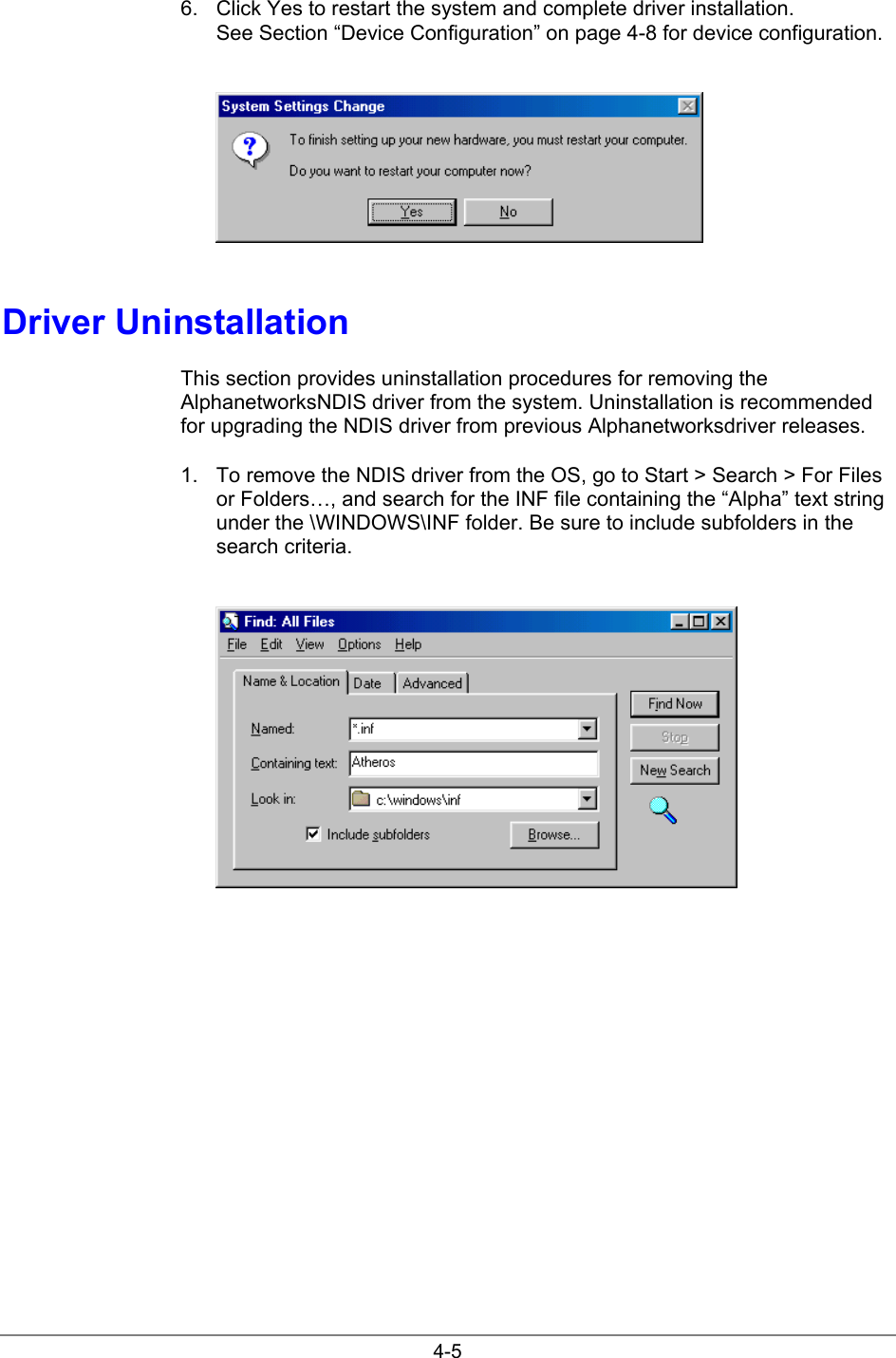The height and width of the screenshot is (1358, 896).
Task: Click the page number 4-5
Action: pos(448,1351)
